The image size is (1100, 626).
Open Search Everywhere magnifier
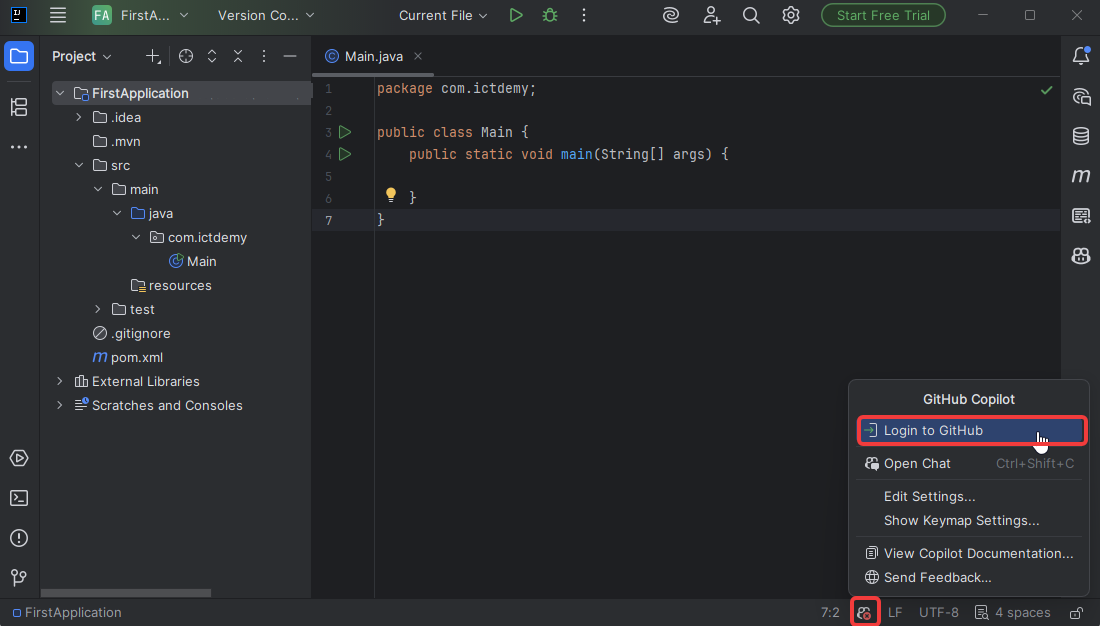[x=751, y=15]
